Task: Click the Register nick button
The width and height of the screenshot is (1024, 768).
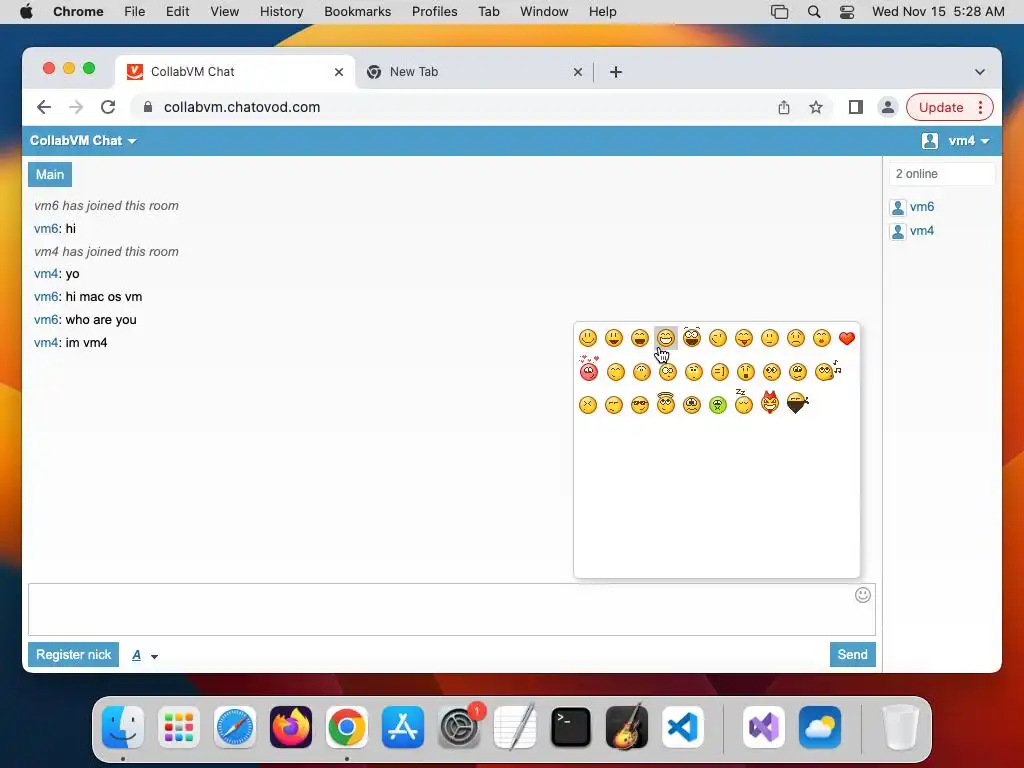Action: tap(73, 654)
